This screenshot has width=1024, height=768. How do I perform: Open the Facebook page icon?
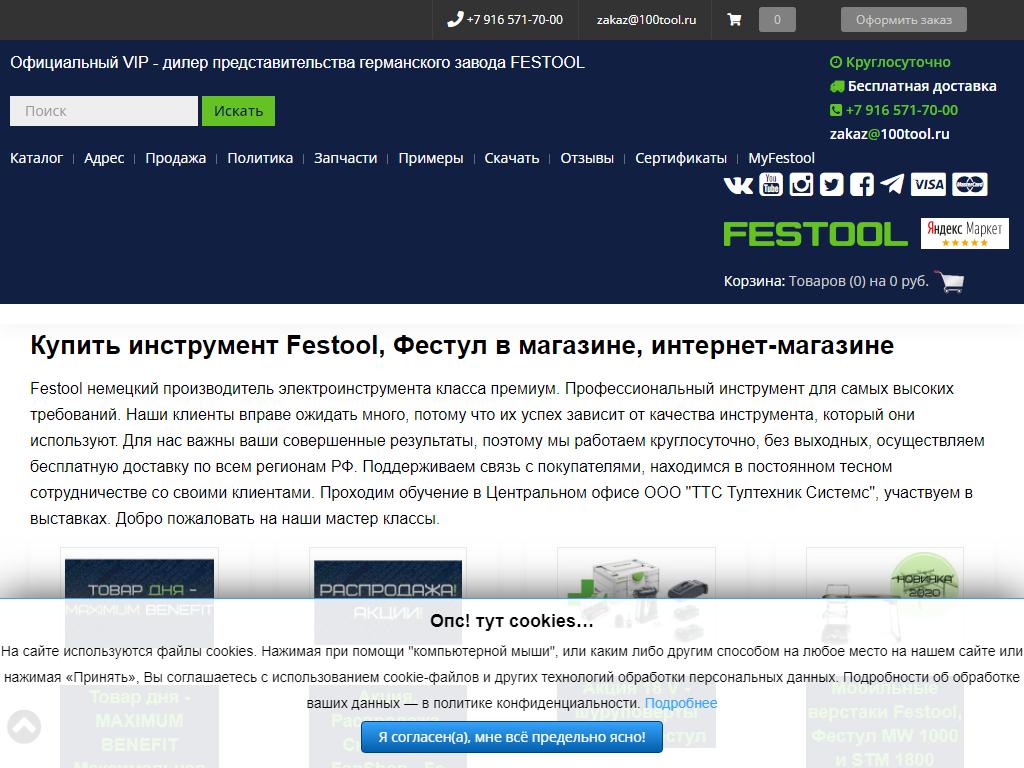(x=862, y=184)
